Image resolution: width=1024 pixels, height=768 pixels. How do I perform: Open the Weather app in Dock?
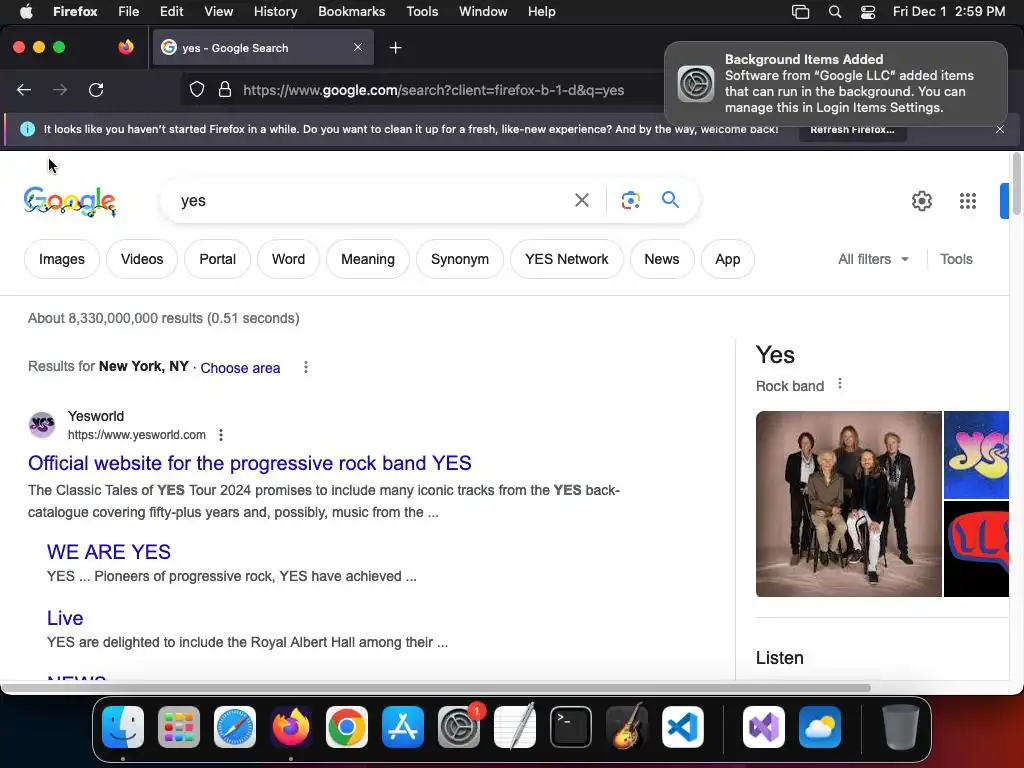820,727
